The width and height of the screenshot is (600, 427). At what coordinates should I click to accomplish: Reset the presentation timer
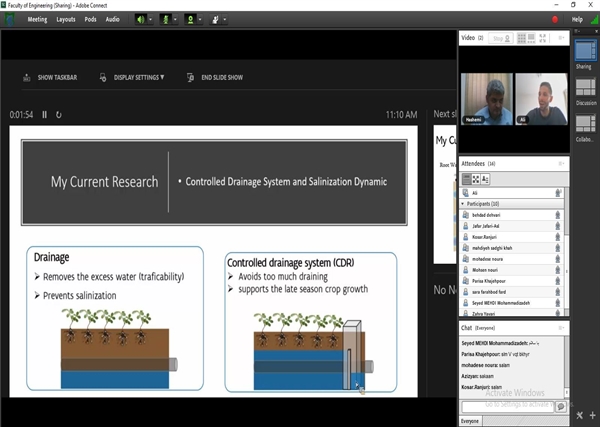coord(58,115)
